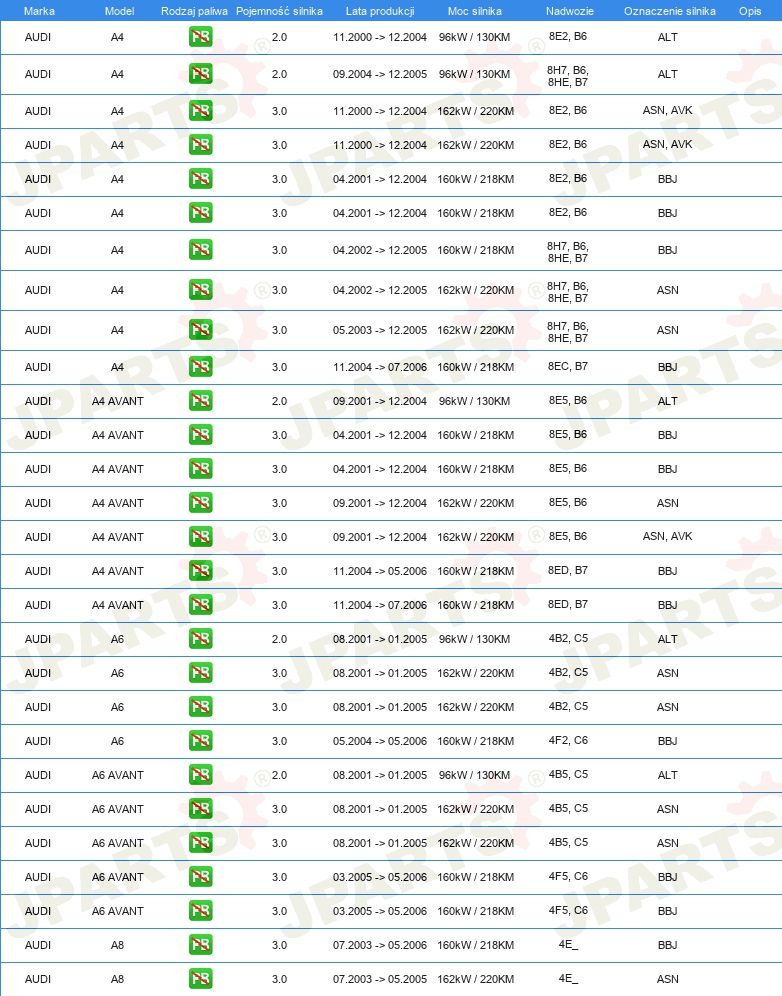The width and height of the screenshot is (782, 996).
Task: Click petrol icon in A4 04.2002 ASN row
Action: 201,290
